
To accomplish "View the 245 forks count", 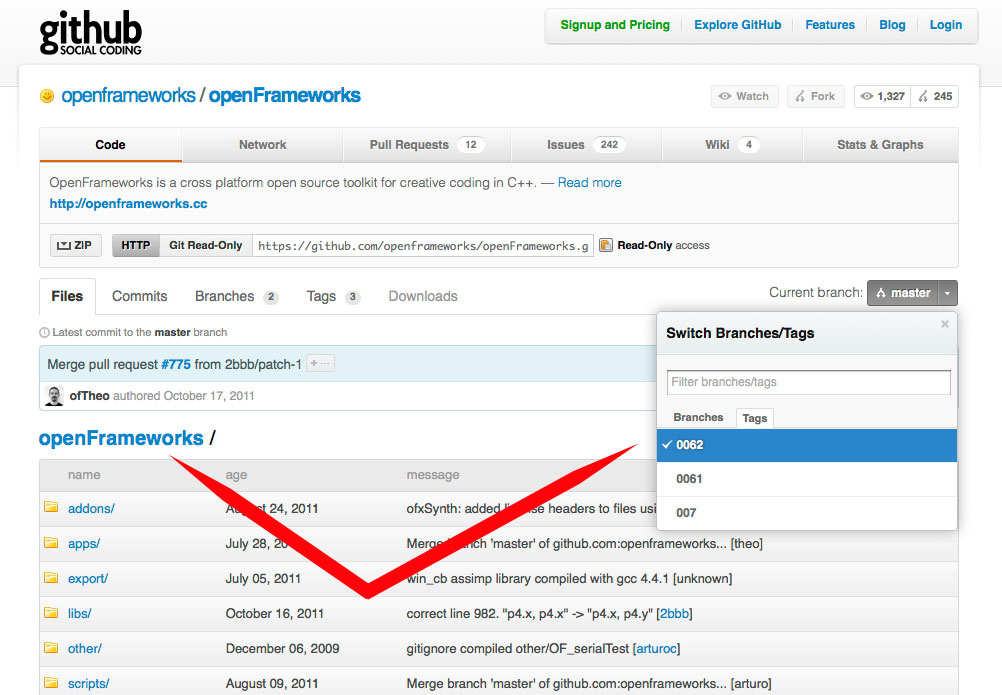I will [x=935, y=96].
